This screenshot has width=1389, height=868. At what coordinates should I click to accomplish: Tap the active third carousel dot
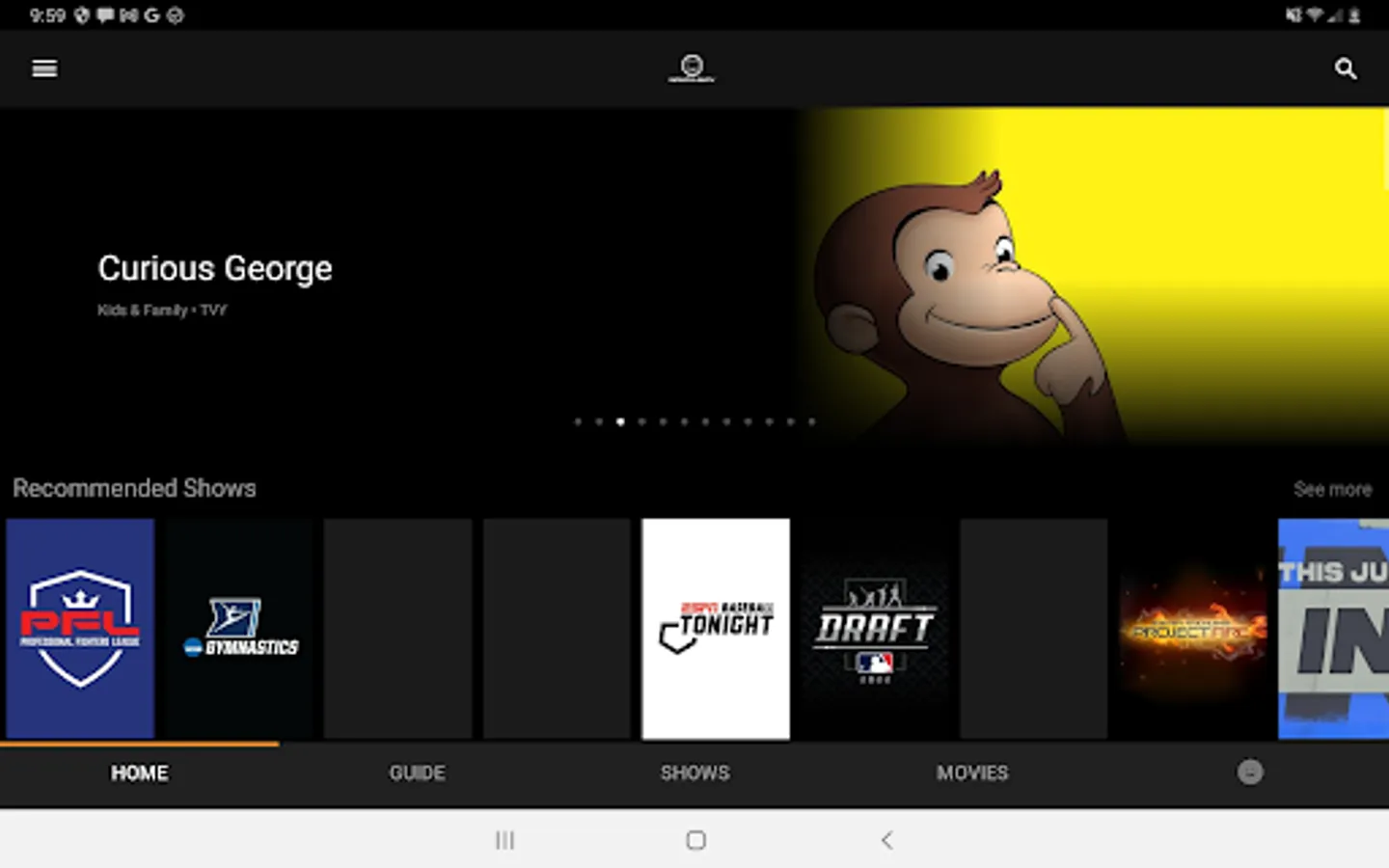(x=620, y=421)
